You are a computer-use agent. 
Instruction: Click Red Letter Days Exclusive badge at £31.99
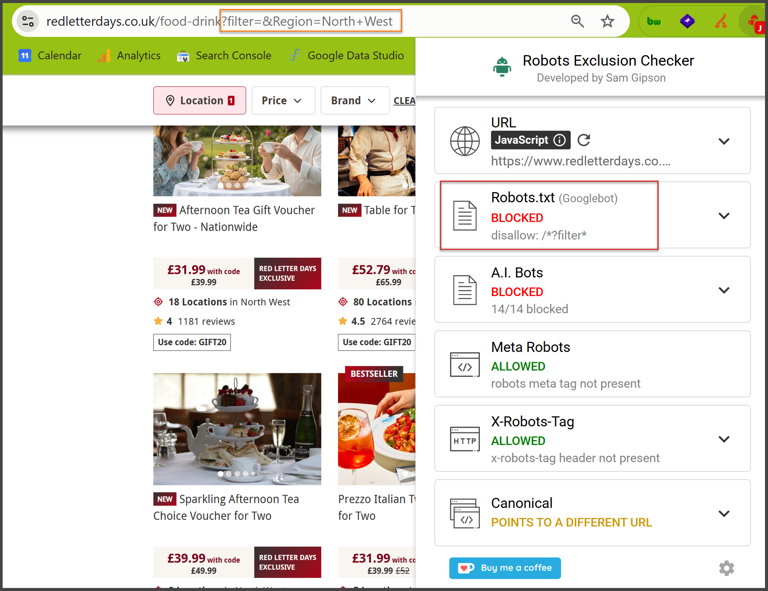pos(288,274)
